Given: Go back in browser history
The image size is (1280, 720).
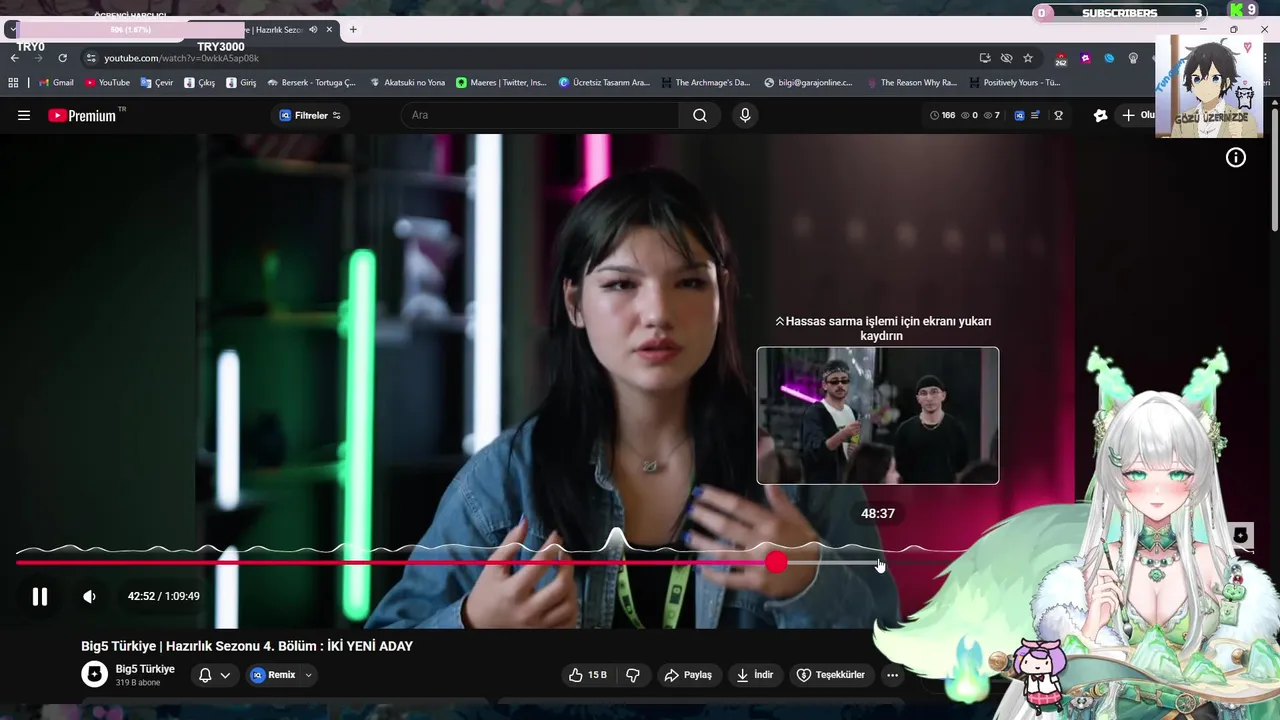Looking at the screenshot, I should tap(15, 58).
